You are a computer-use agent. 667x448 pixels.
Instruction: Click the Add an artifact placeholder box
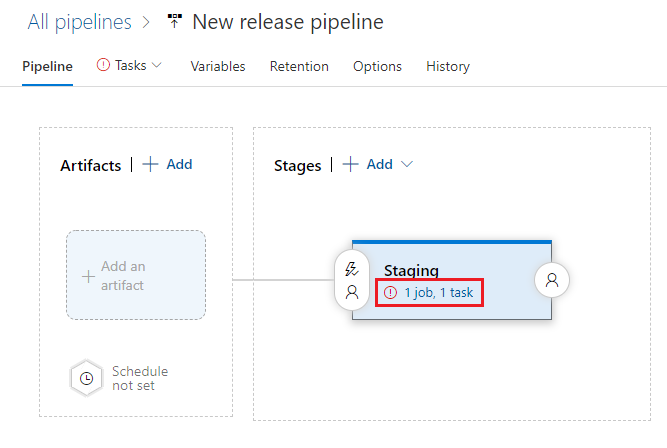click(136, 275)
